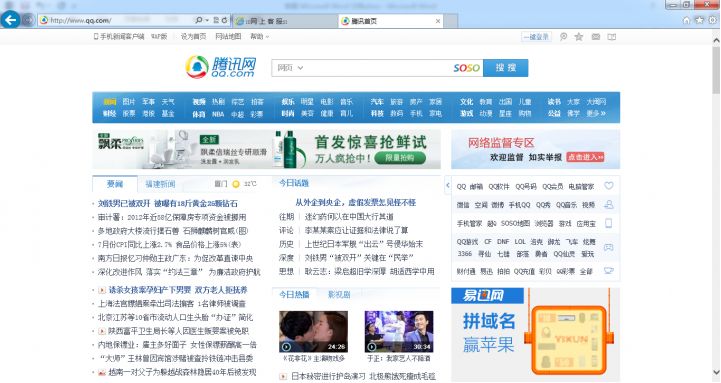Refresh the page via the address bar

click(224, 20)
